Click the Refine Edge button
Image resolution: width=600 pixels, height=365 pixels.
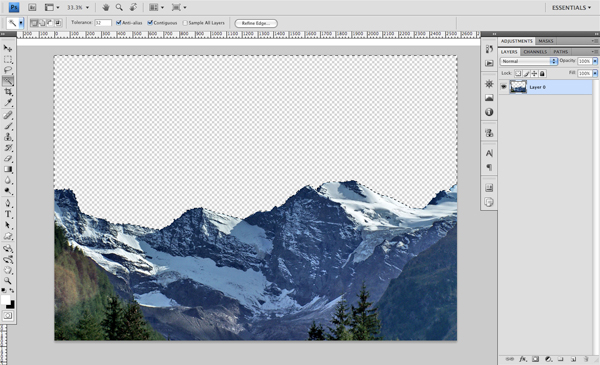(x=256, y=23)
